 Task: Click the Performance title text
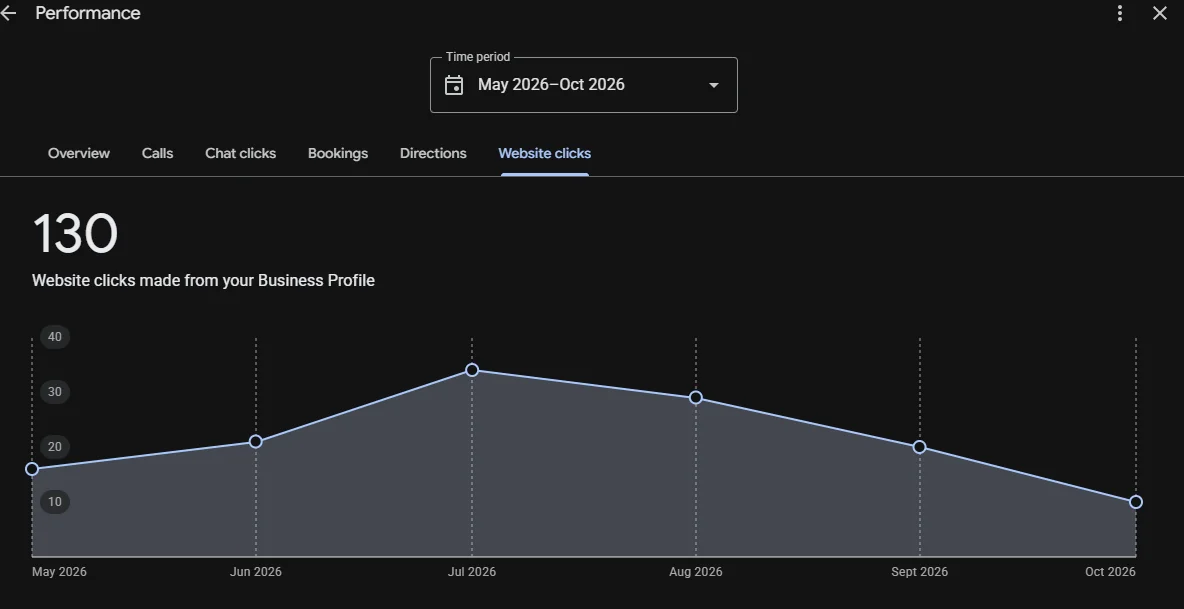point(88,13)
